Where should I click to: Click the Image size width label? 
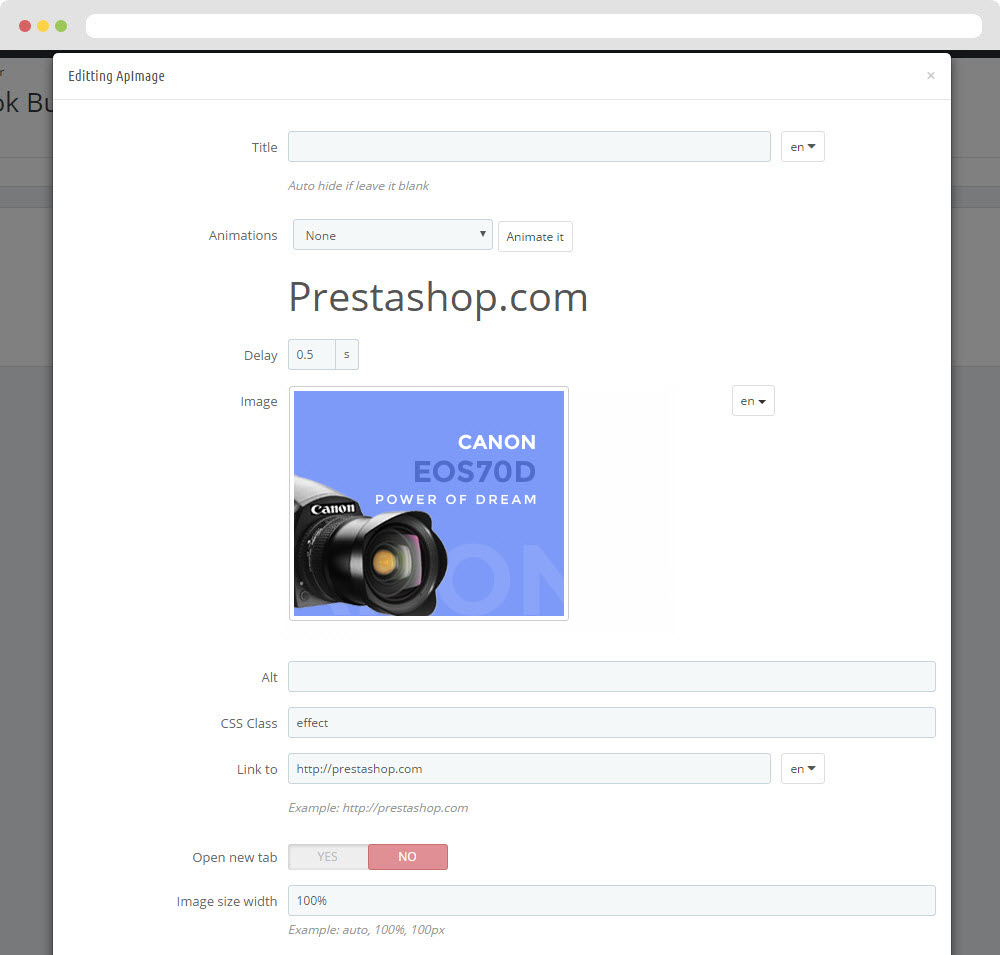click(x=227, y=901)
